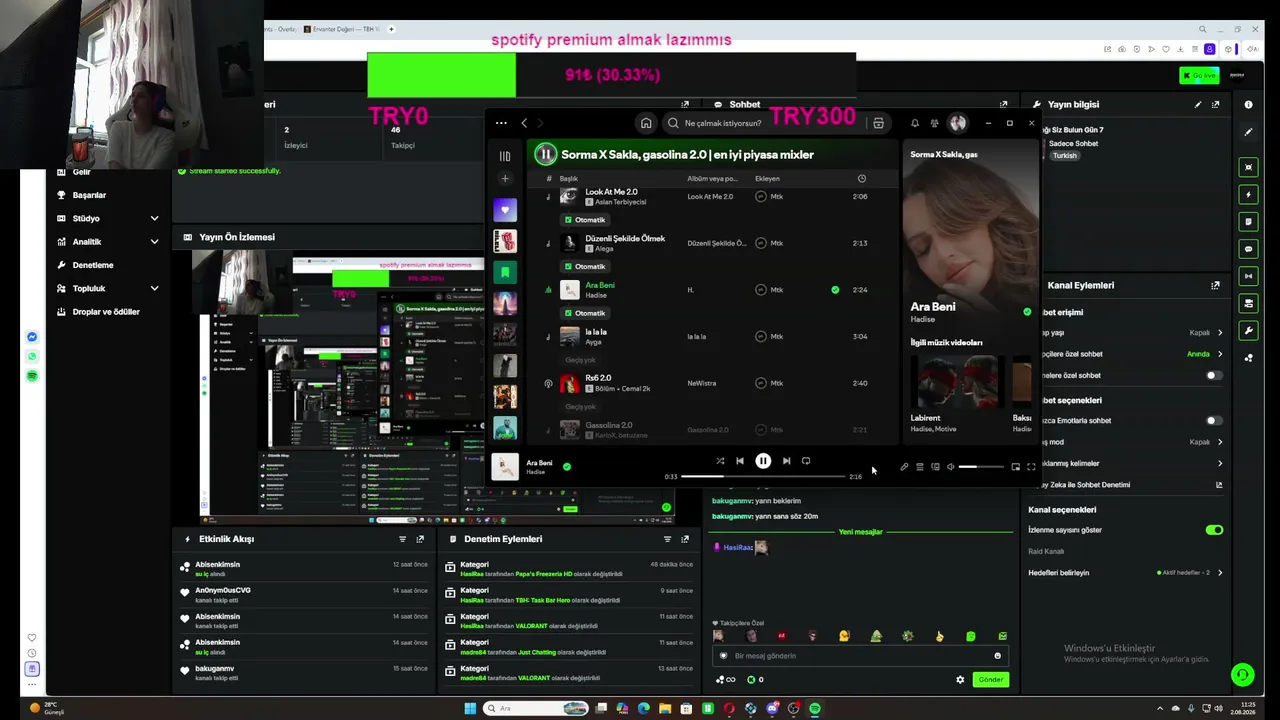Open Spotify from the Windows taskbar

[815, 709]
